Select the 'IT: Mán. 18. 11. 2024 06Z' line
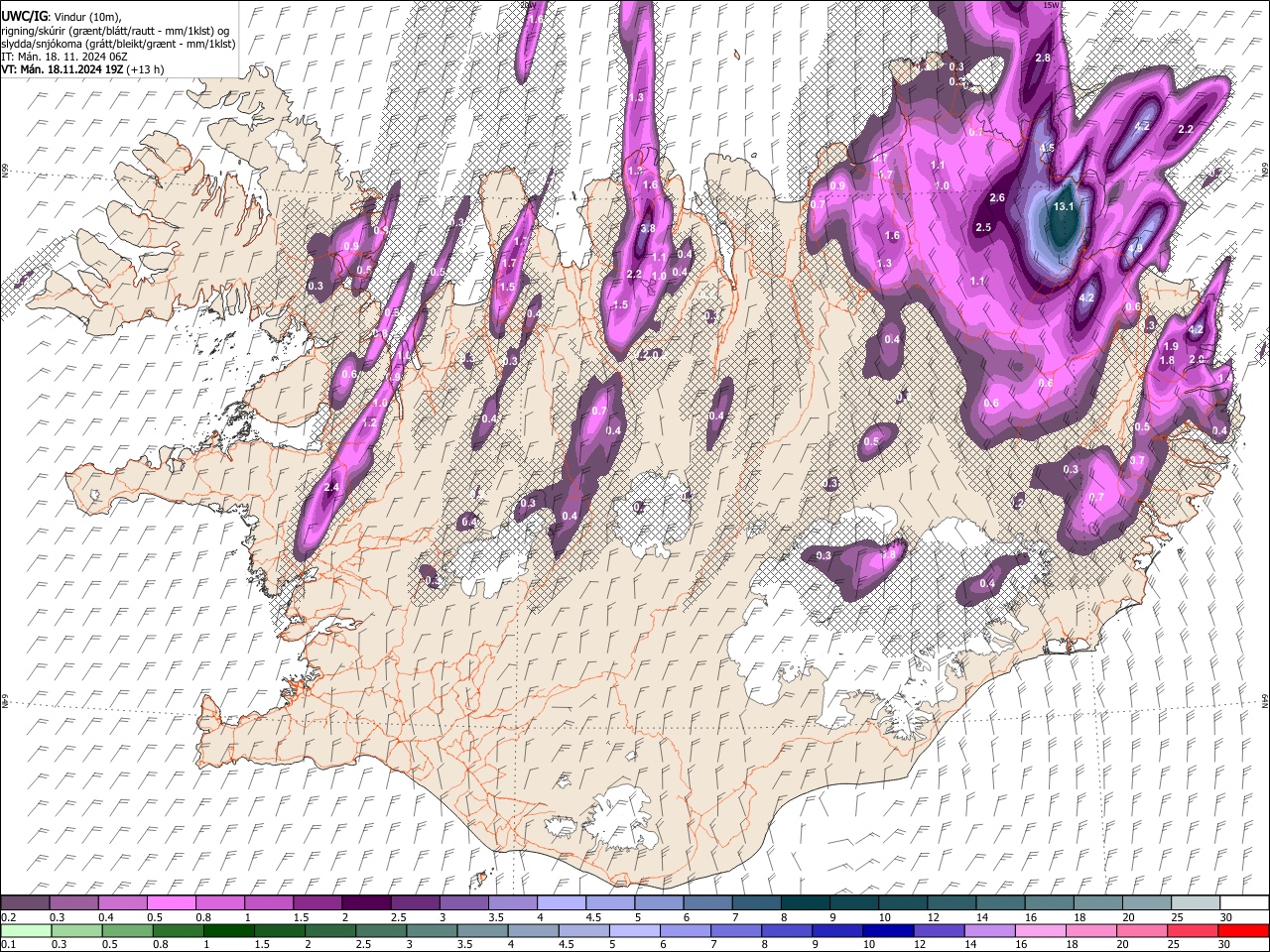The height and width of the screenshot is (952, 1270). pyautogui.click(x=63, y=57)
